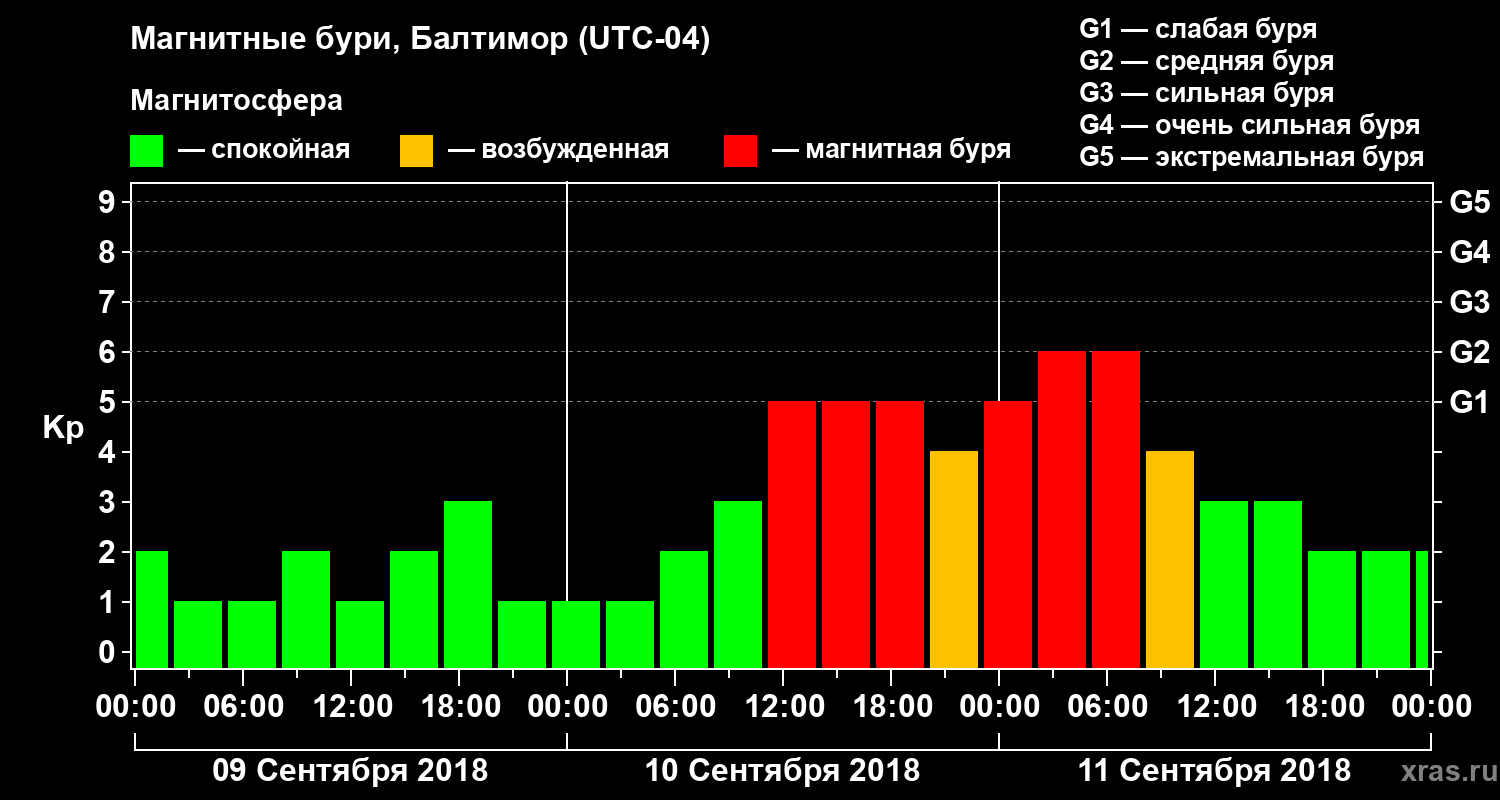Click the green Kp 1 bar crossing midnight into 10 September
This screenshot has height=800, width=1500.
576,635
